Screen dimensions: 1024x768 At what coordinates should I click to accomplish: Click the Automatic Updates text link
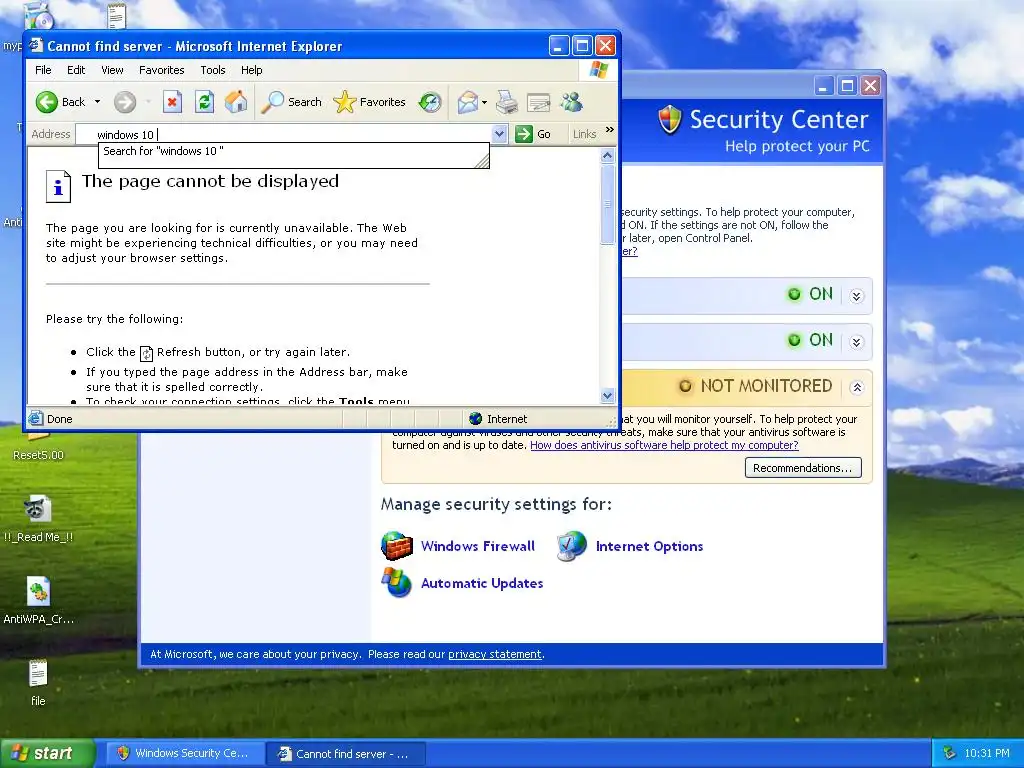(482, 583)
